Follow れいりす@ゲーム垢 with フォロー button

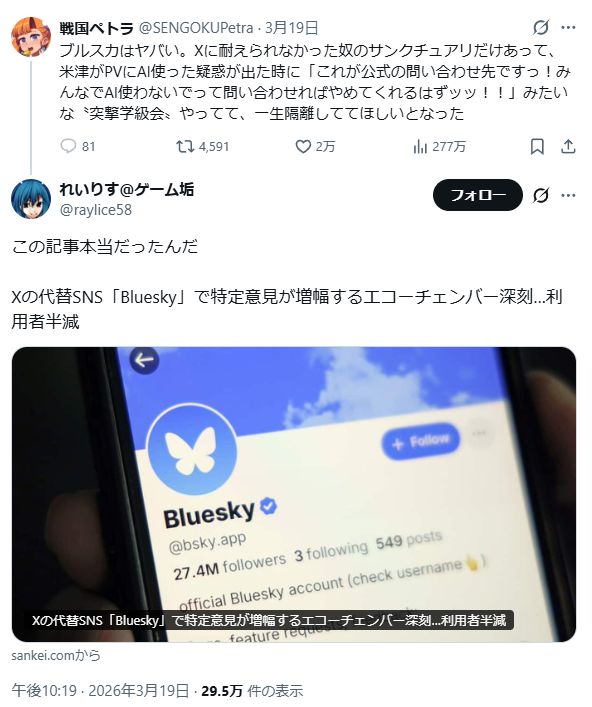click(x=477, y=195)
